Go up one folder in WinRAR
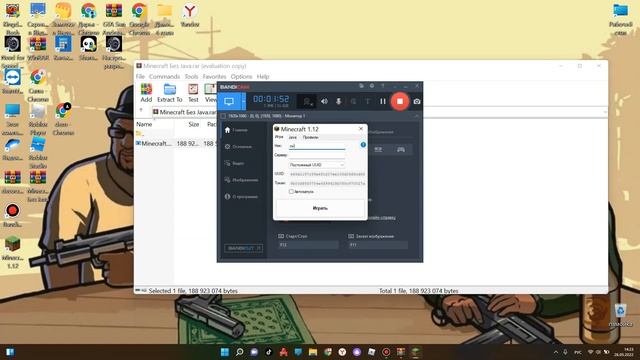 [141, 111]
